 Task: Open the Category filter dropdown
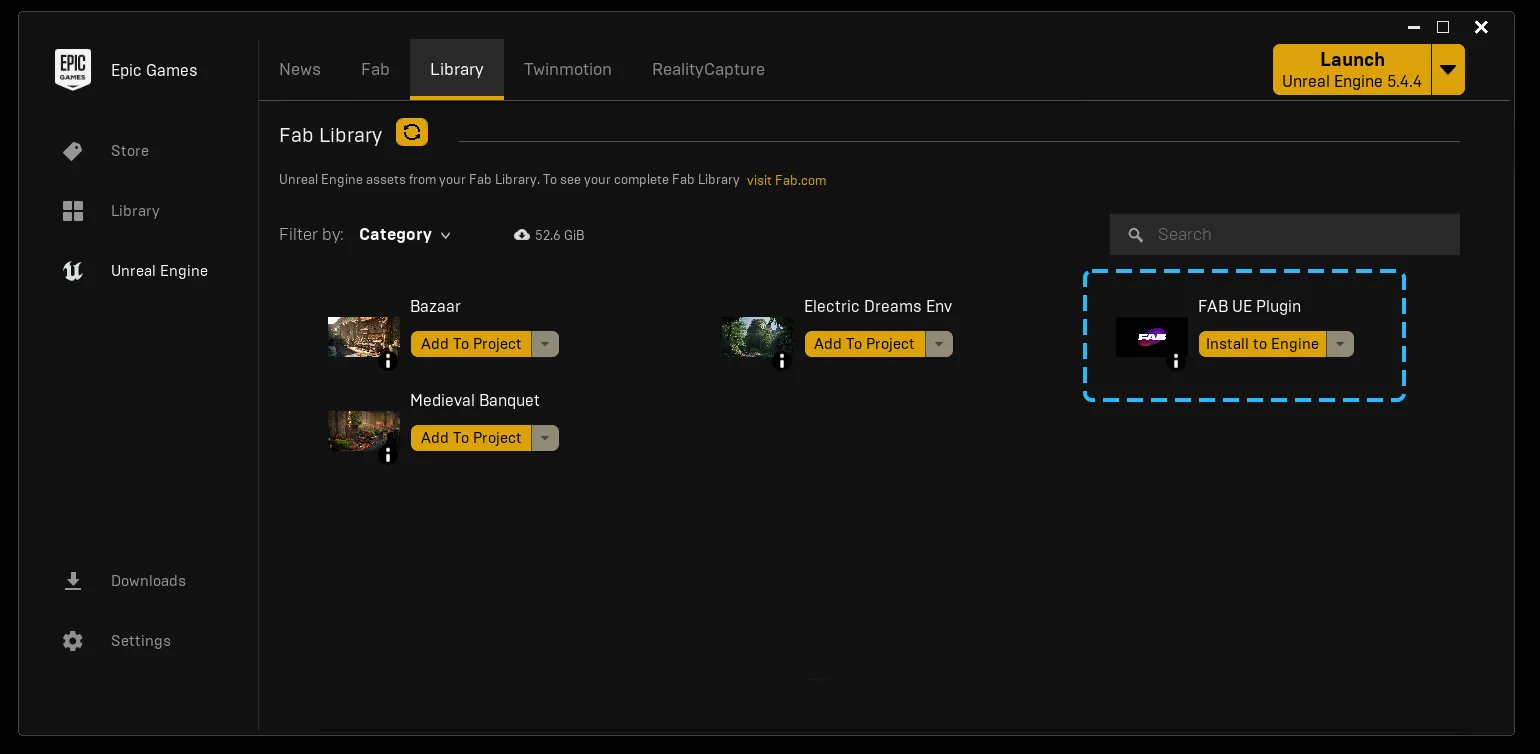(x=404, y=234)
